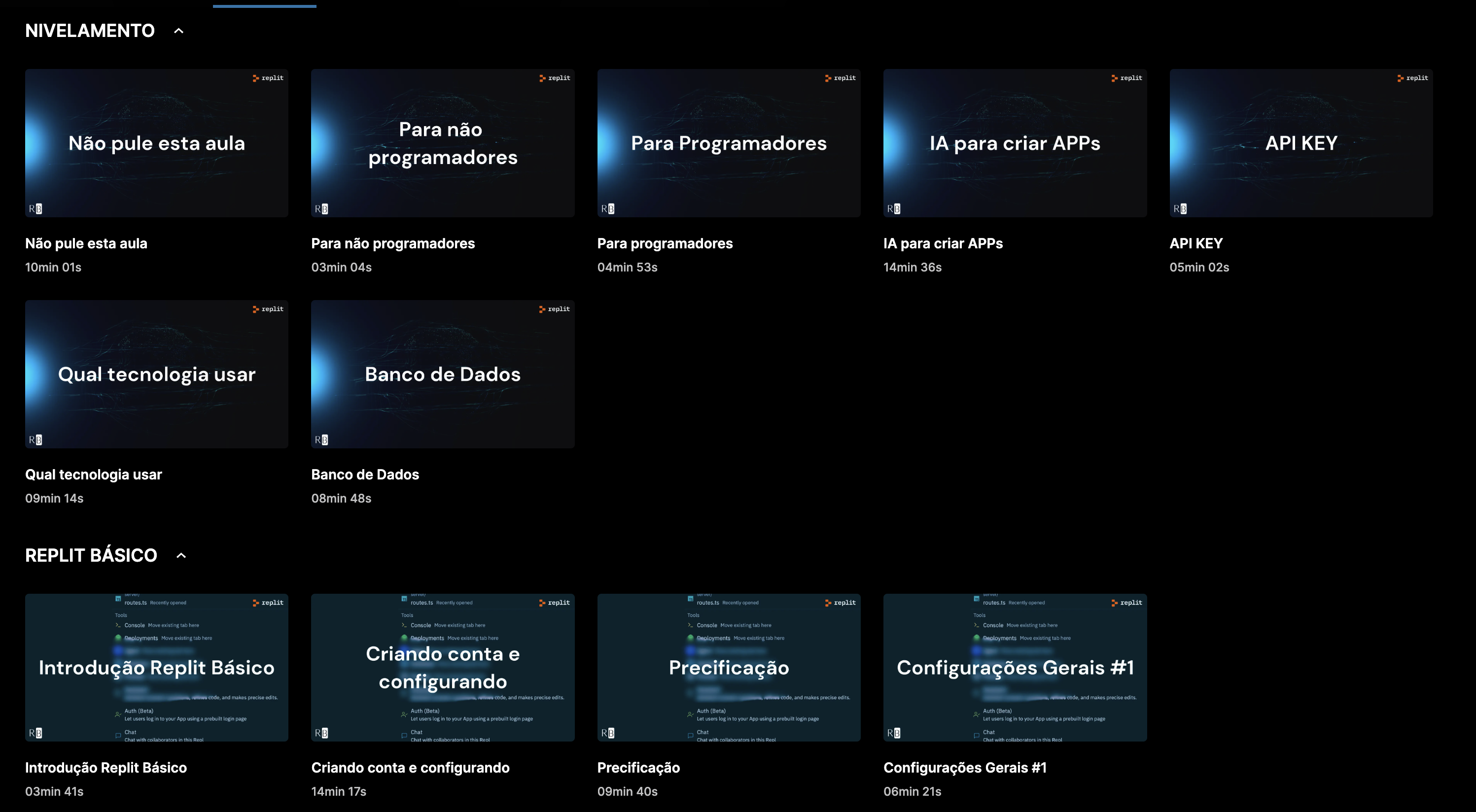The width and height of the screenshot is (1476, 812).
Task: Click the replit logo on 'Precificação' card
Action: coord(840,603)
